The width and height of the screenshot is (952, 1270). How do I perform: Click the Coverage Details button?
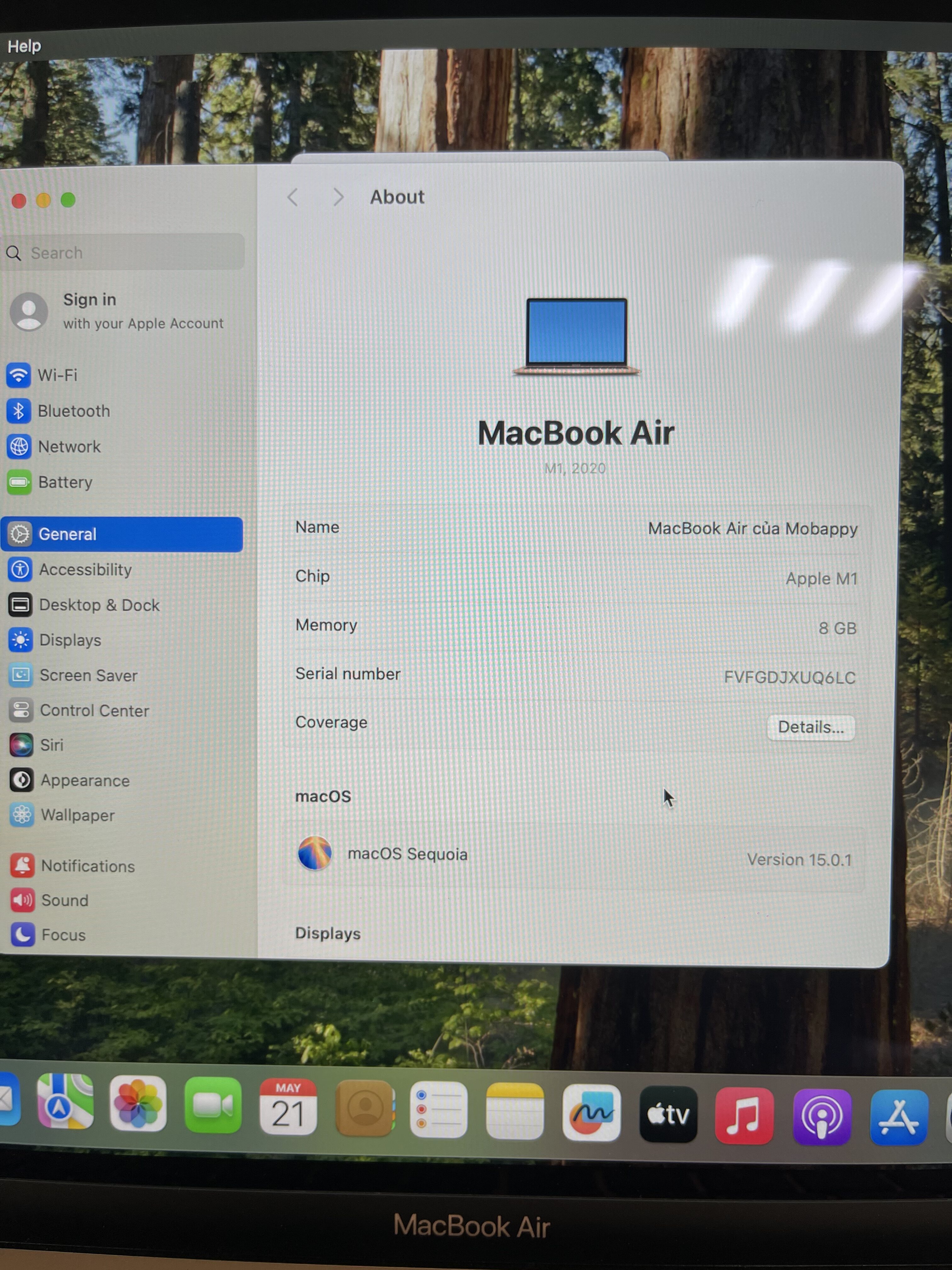(x=811, y=727)
